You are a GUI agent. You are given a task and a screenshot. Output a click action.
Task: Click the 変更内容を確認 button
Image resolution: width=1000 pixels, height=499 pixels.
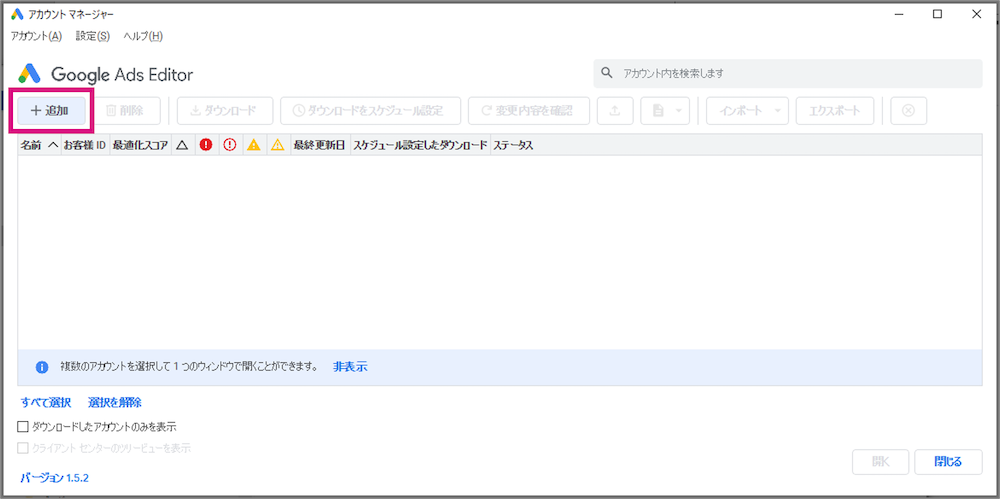pyautogui.click(x=529, y=110)
